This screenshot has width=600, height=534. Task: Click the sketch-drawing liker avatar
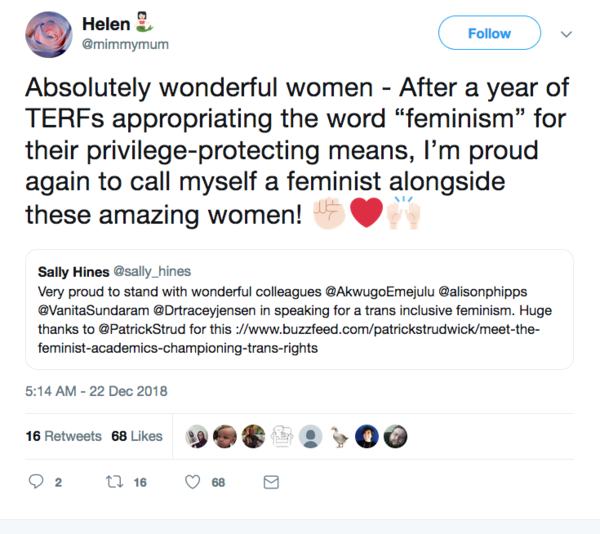click(x=284, y=437)
